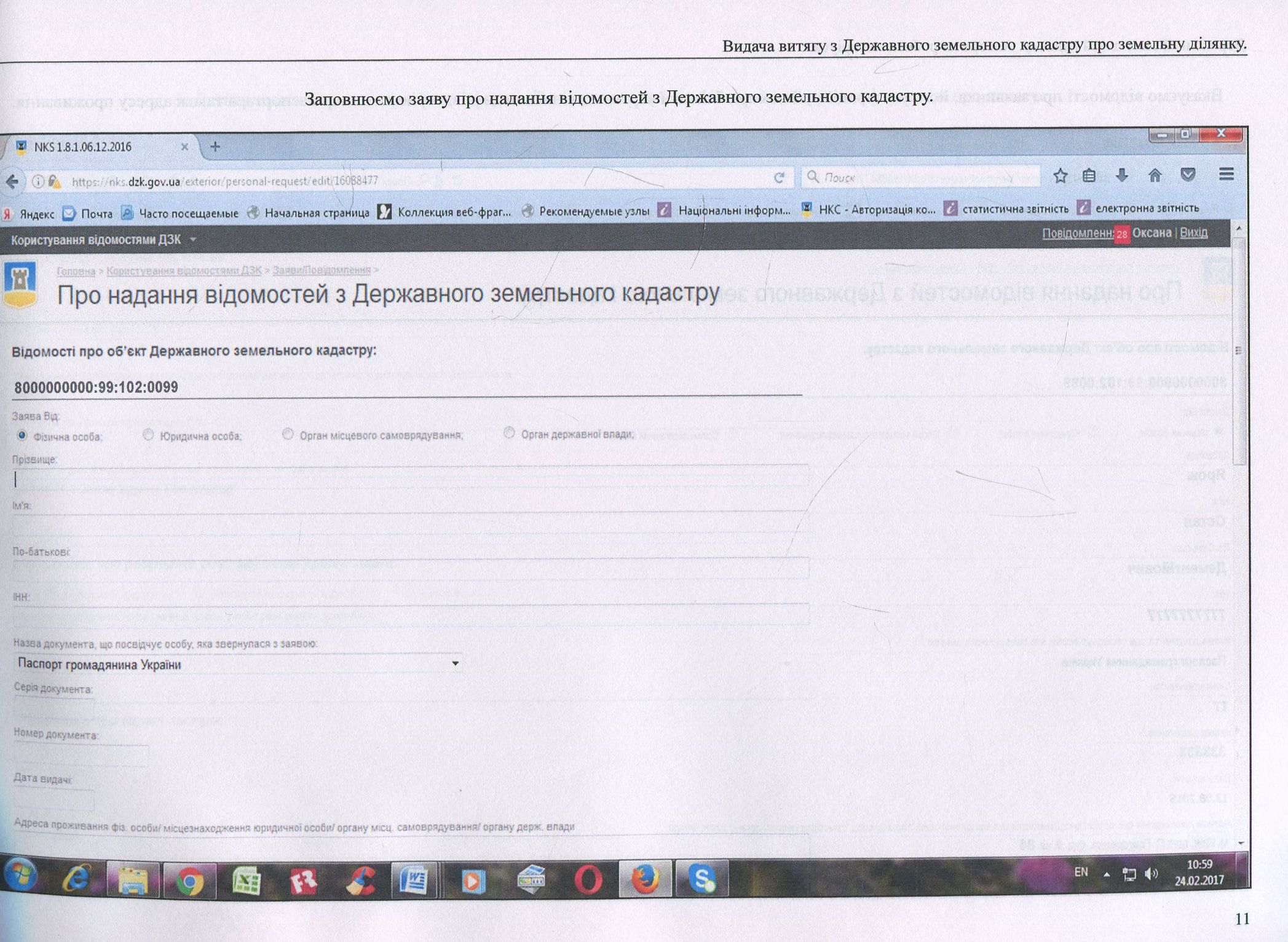Select the Юридична особа radio button

(148, 435)
